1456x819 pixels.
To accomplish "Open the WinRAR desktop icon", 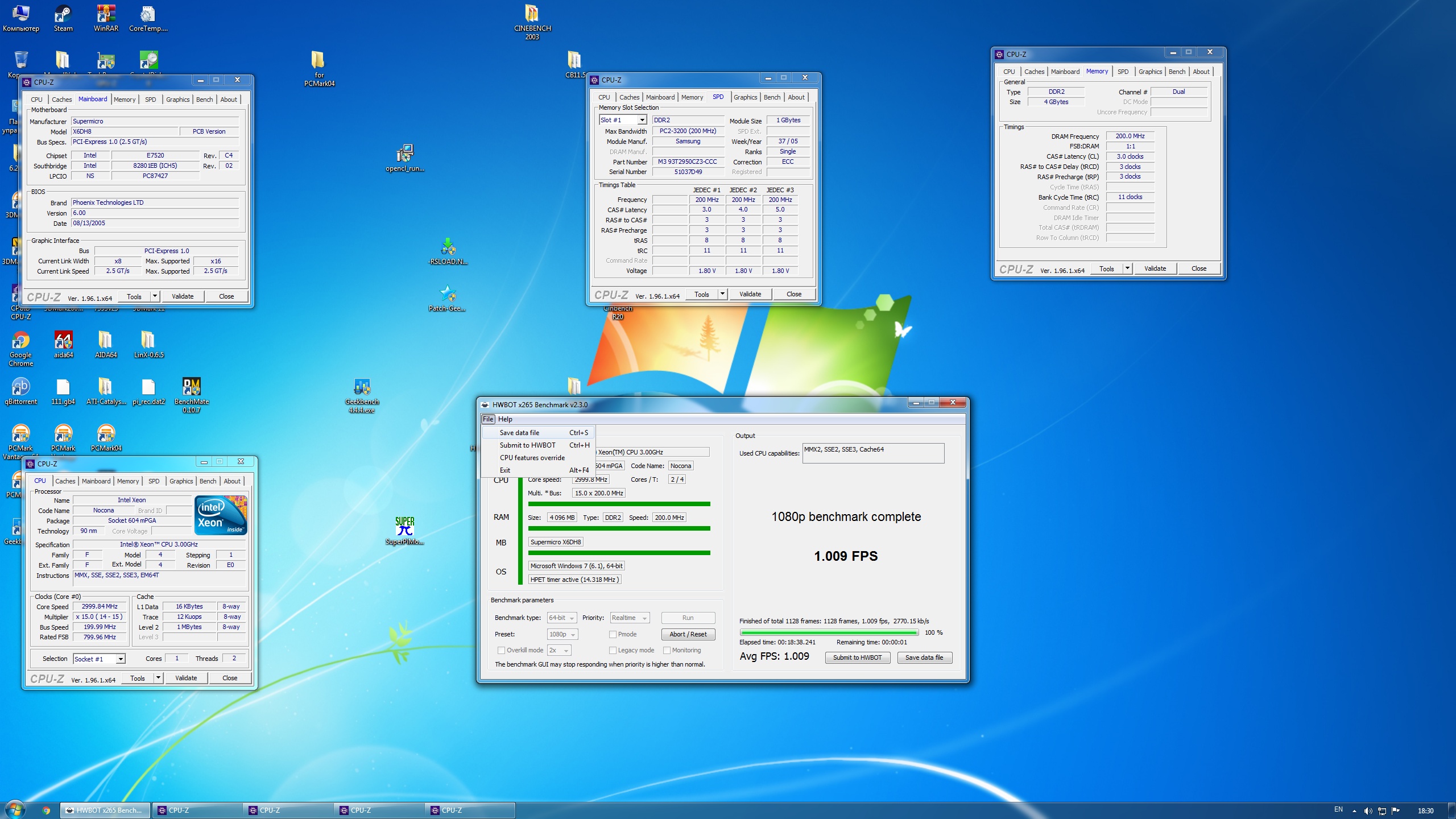I will point(106,18).
